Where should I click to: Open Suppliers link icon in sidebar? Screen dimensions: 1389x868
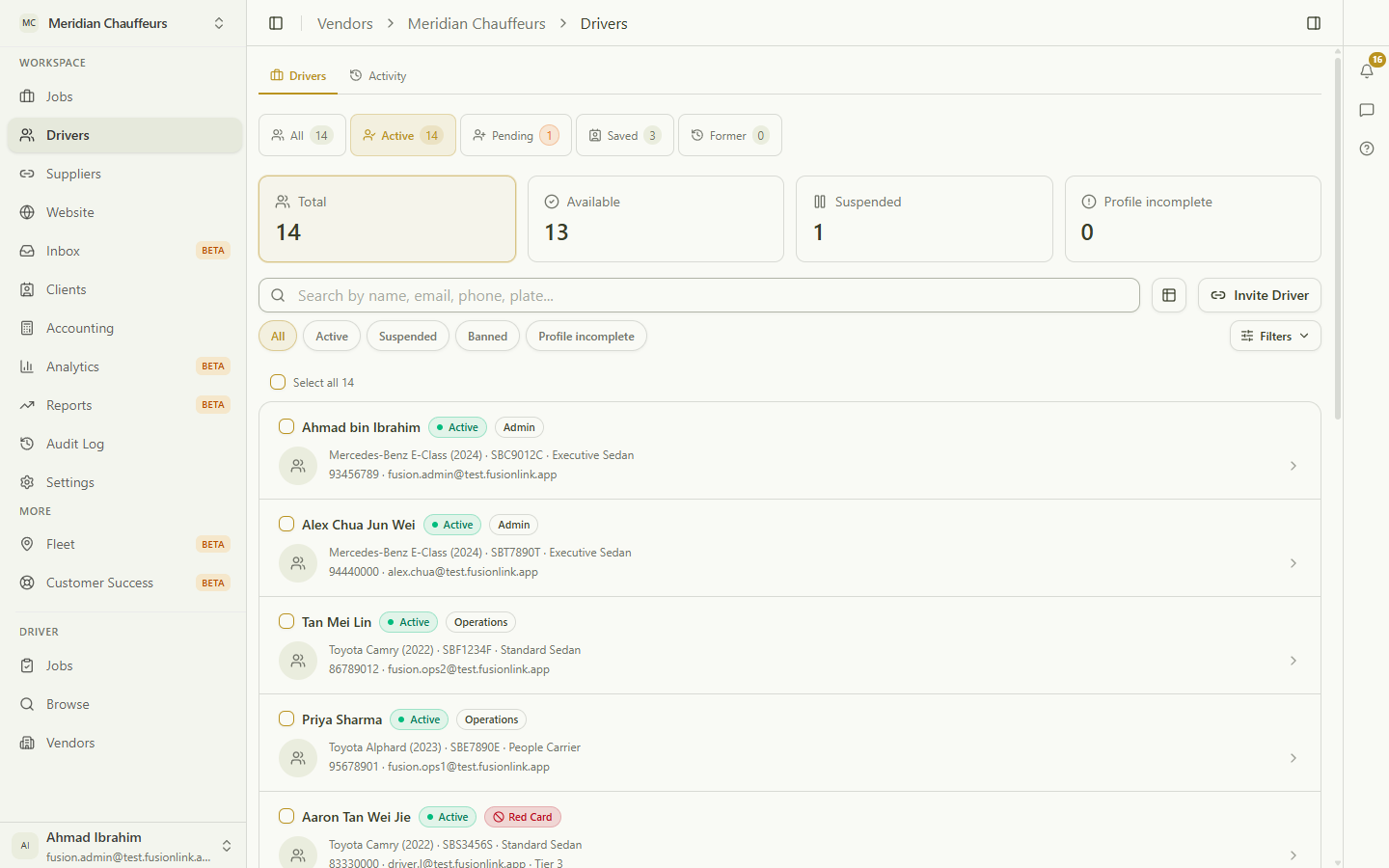point(27,174)
